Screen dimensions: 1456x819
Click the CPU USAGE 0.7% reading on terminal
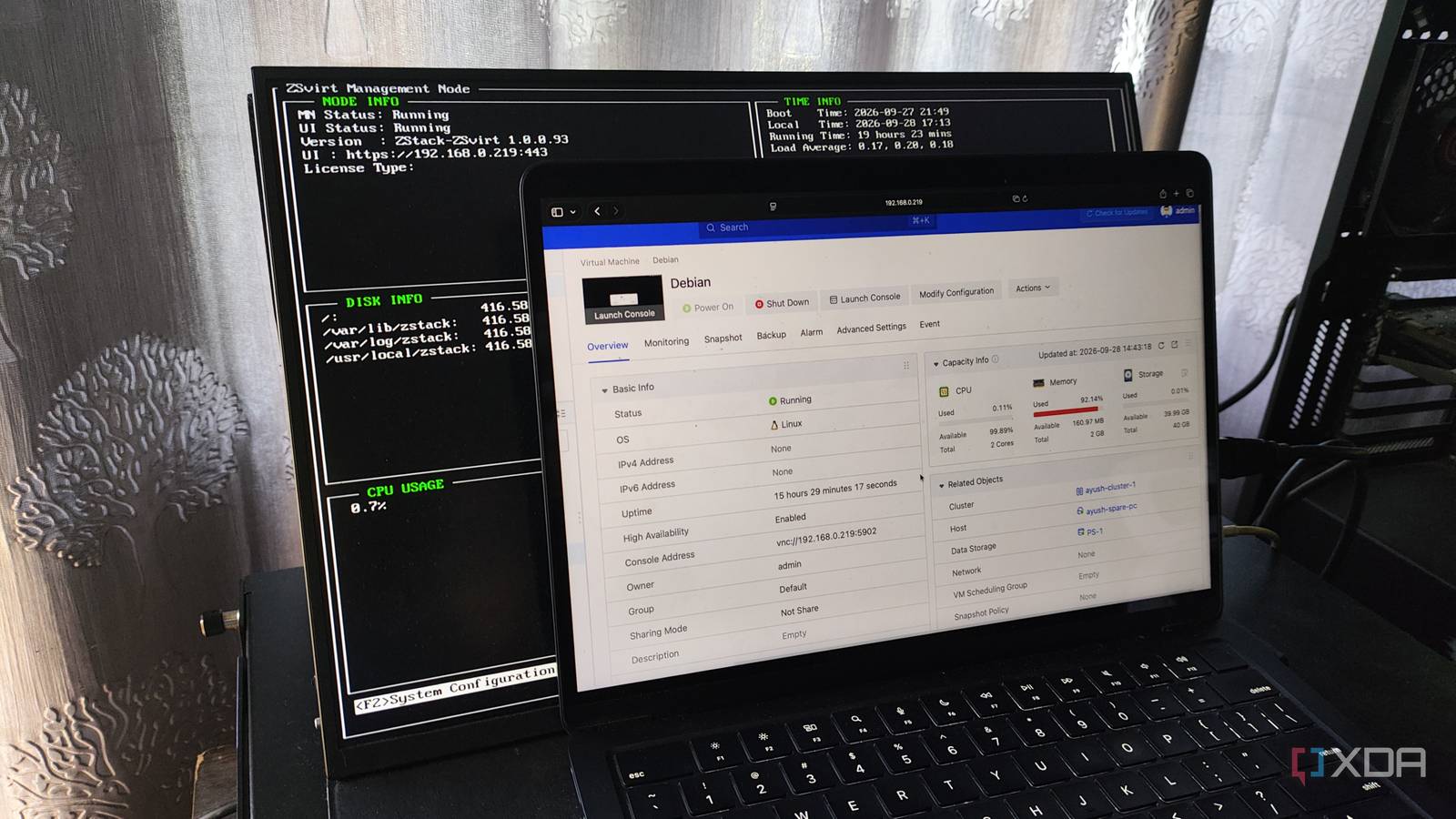[369, 507]
